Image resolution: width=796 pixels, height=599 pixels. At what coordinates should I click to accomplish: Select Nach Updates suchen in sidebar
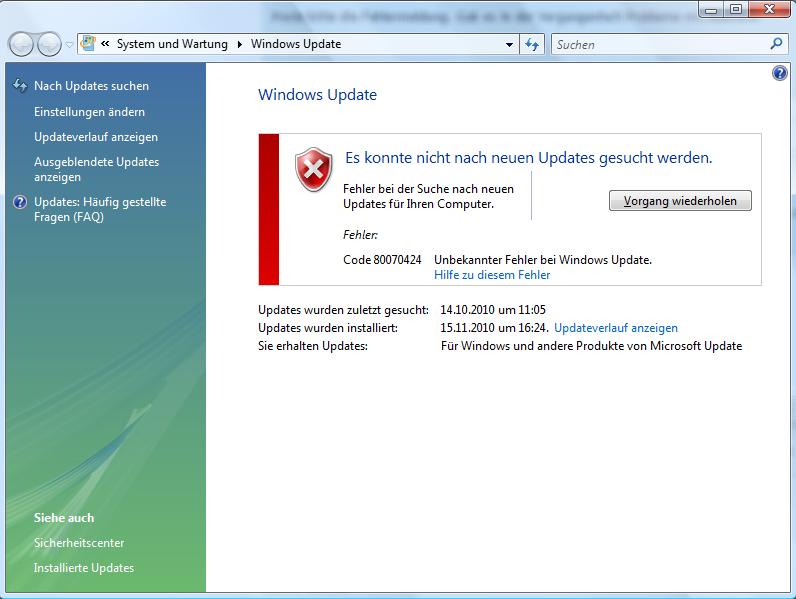click(x=91, y=86)
